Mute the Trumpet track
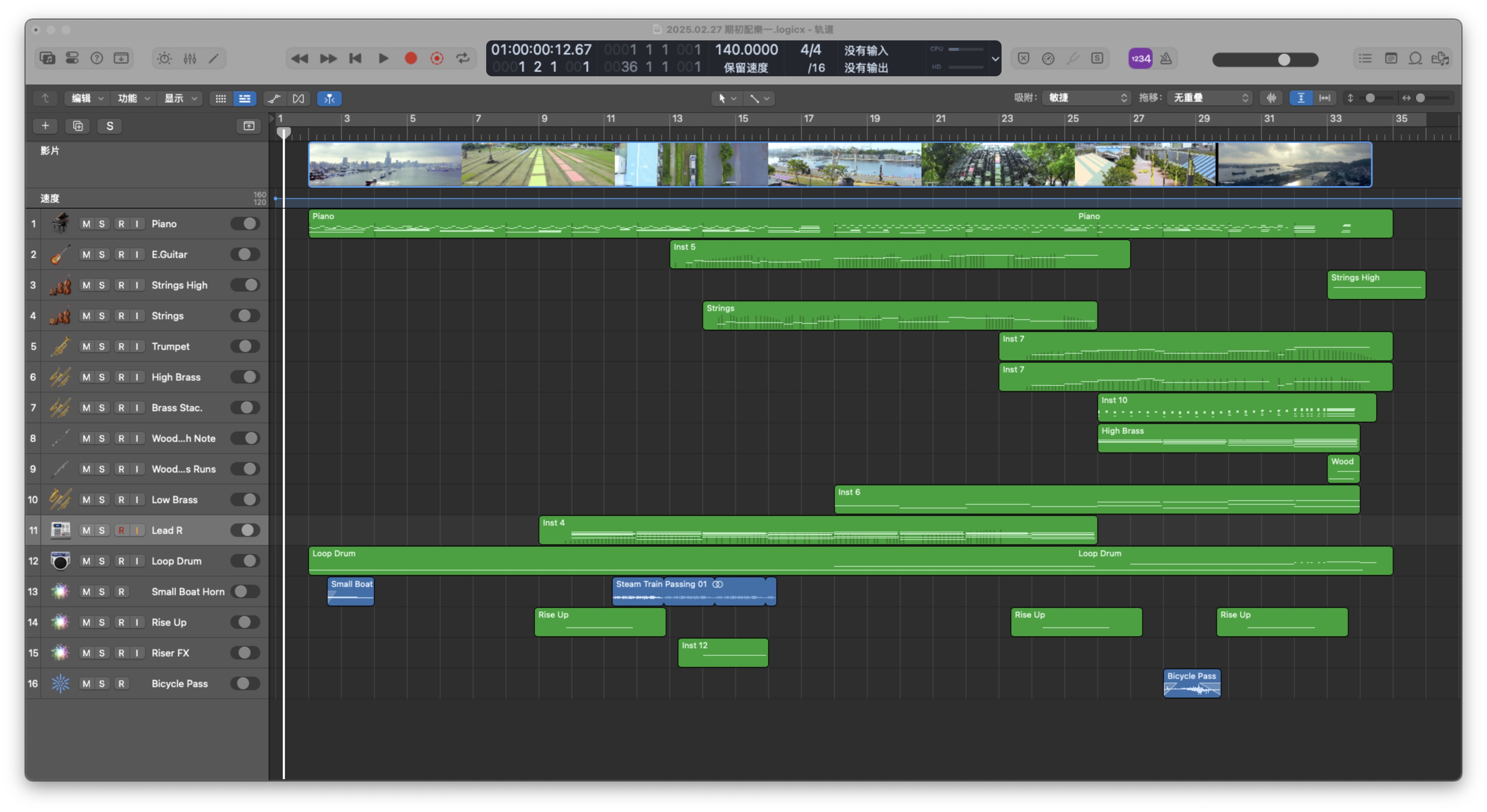This screenshot has height=812, width=1487. [86, 346]
